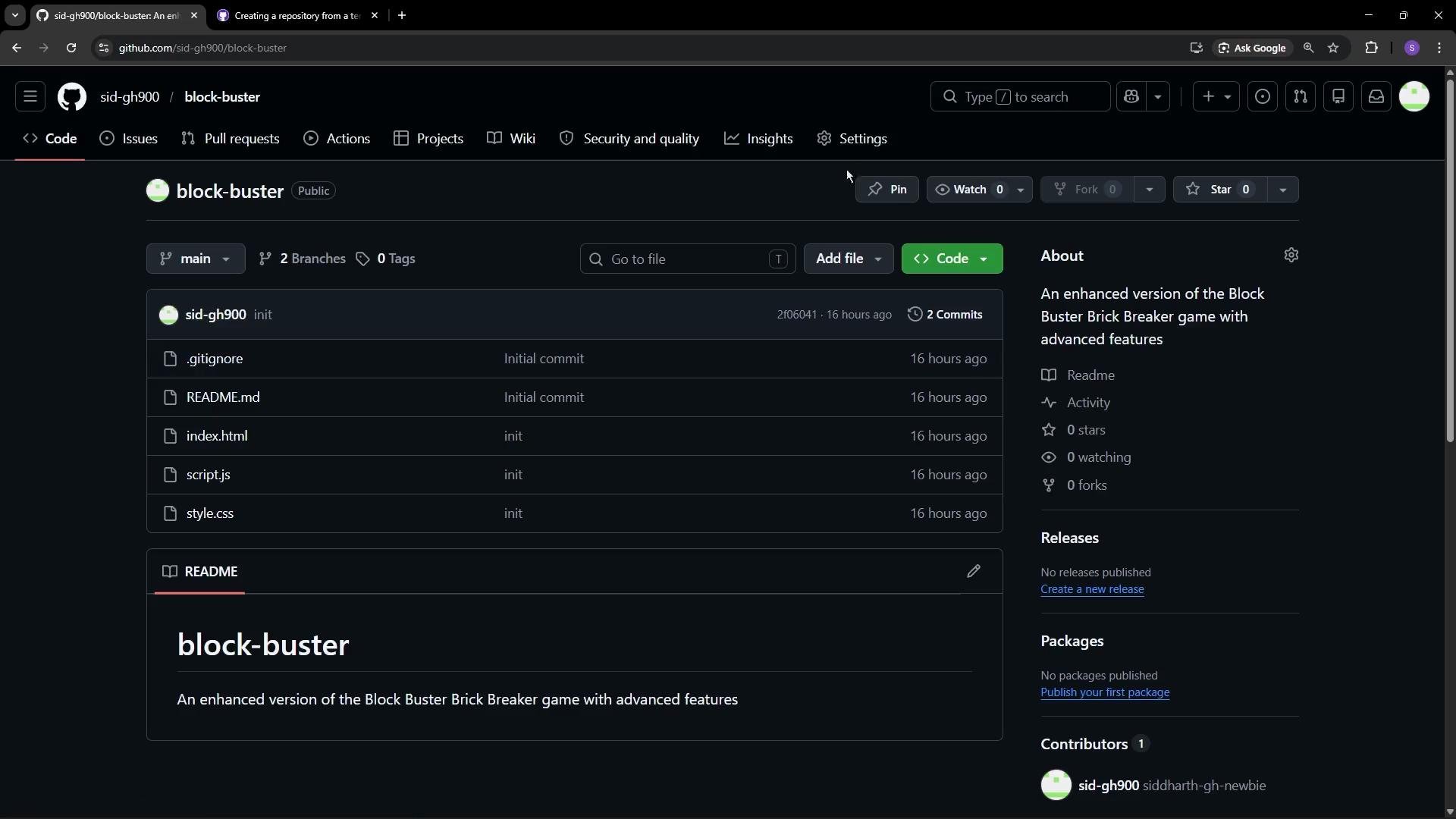Open the style.css file

coord(210,513)
